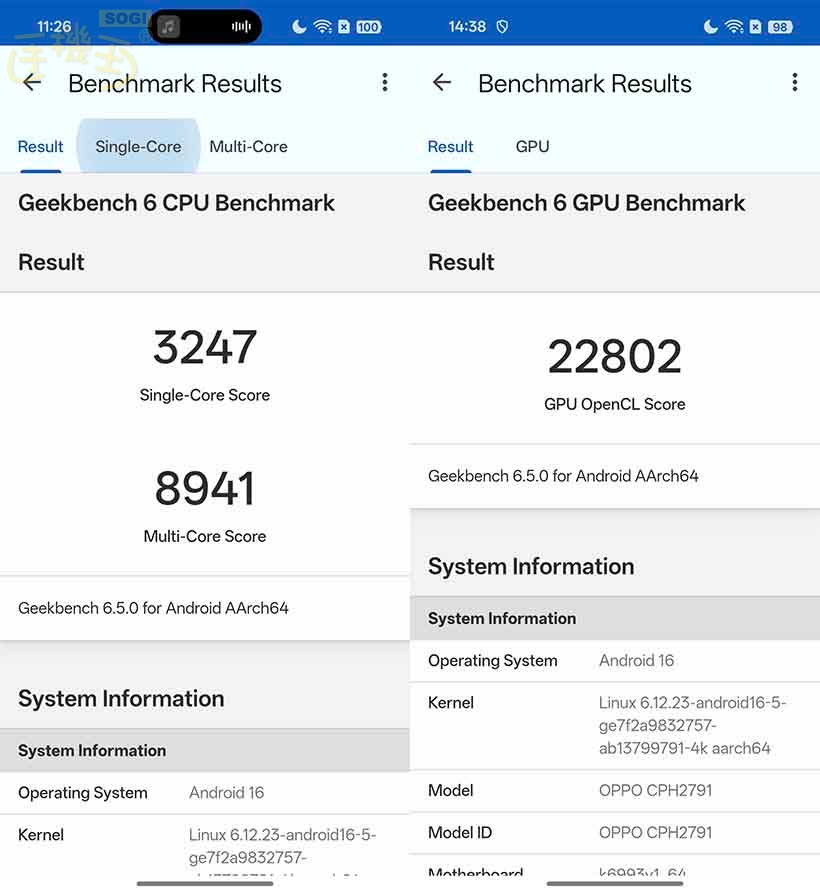Tap the GPU OpenCL Score of 22802
This screenshot has width=820, height=894.
614,357
